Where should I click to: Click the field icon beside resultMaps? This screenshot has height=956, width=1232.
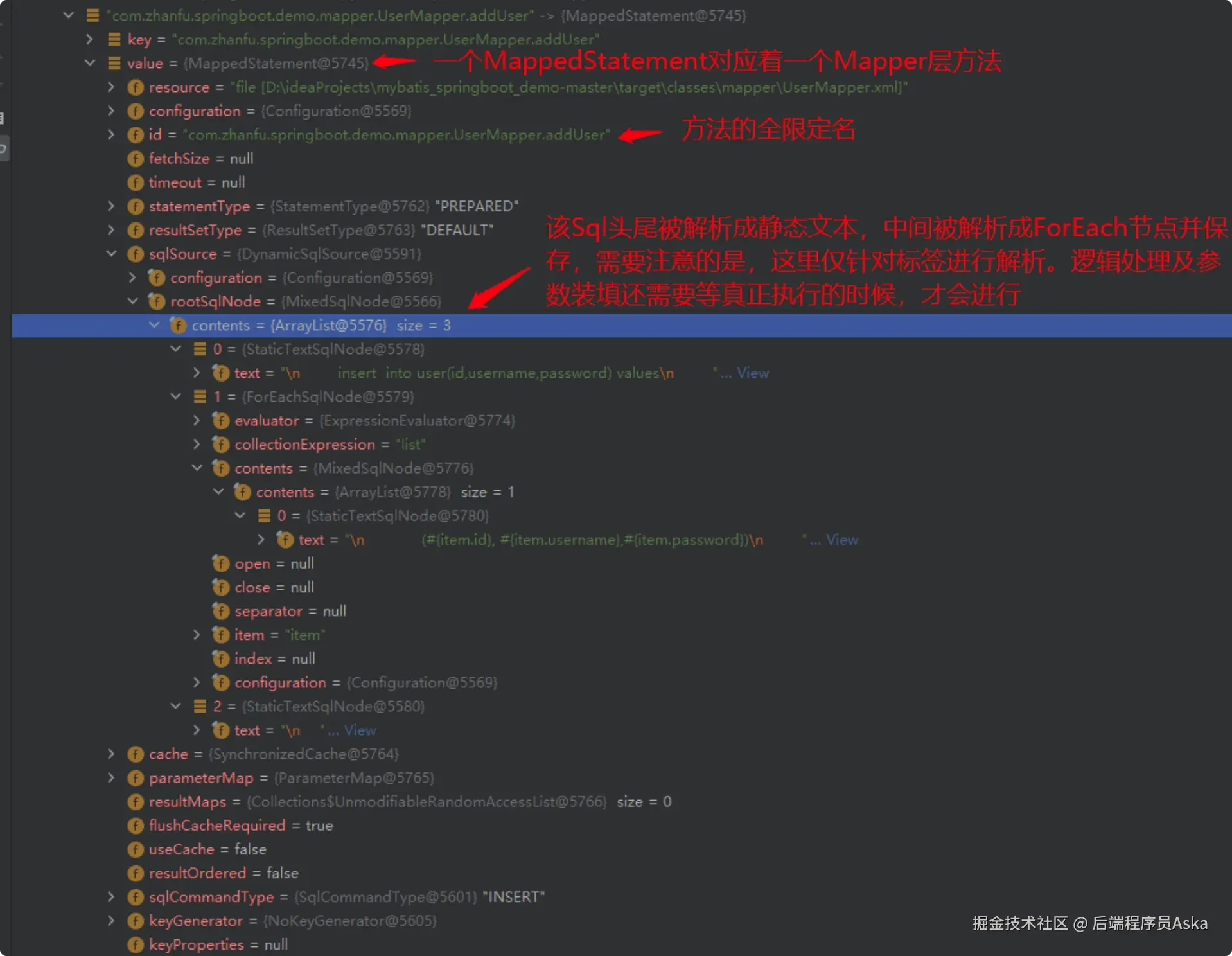point(136,802)
